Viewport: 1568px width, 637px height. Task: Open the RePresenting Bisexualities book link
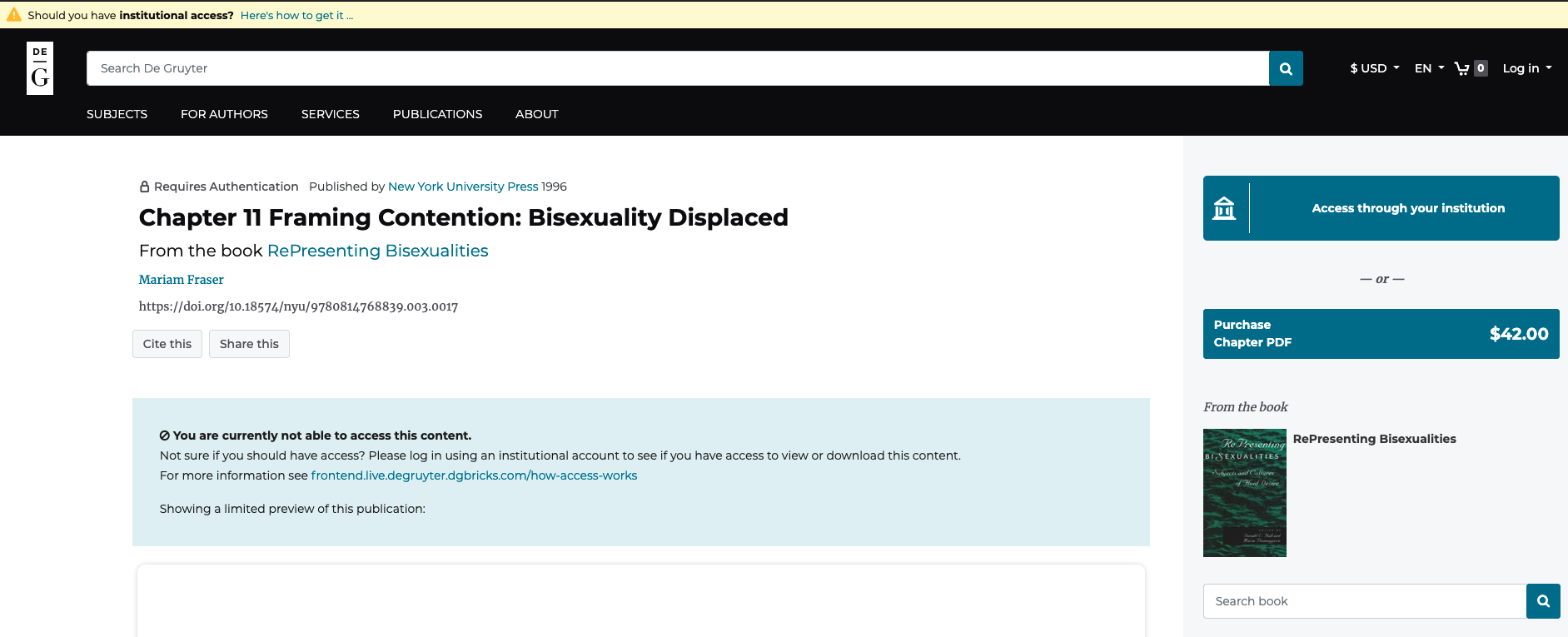378,251
